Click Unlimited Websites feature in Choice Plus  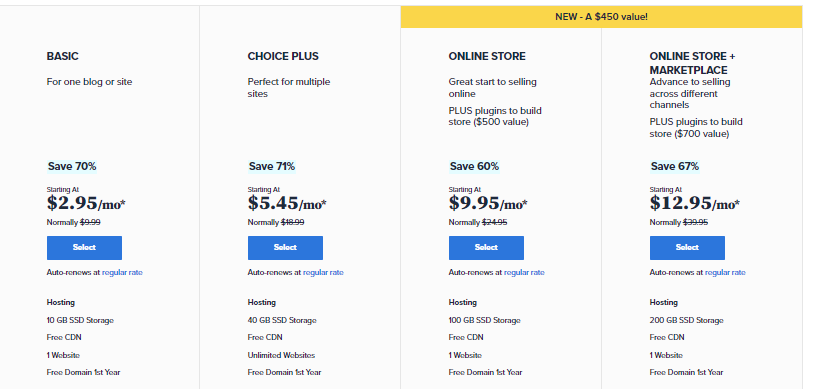[x=281, y=355]
